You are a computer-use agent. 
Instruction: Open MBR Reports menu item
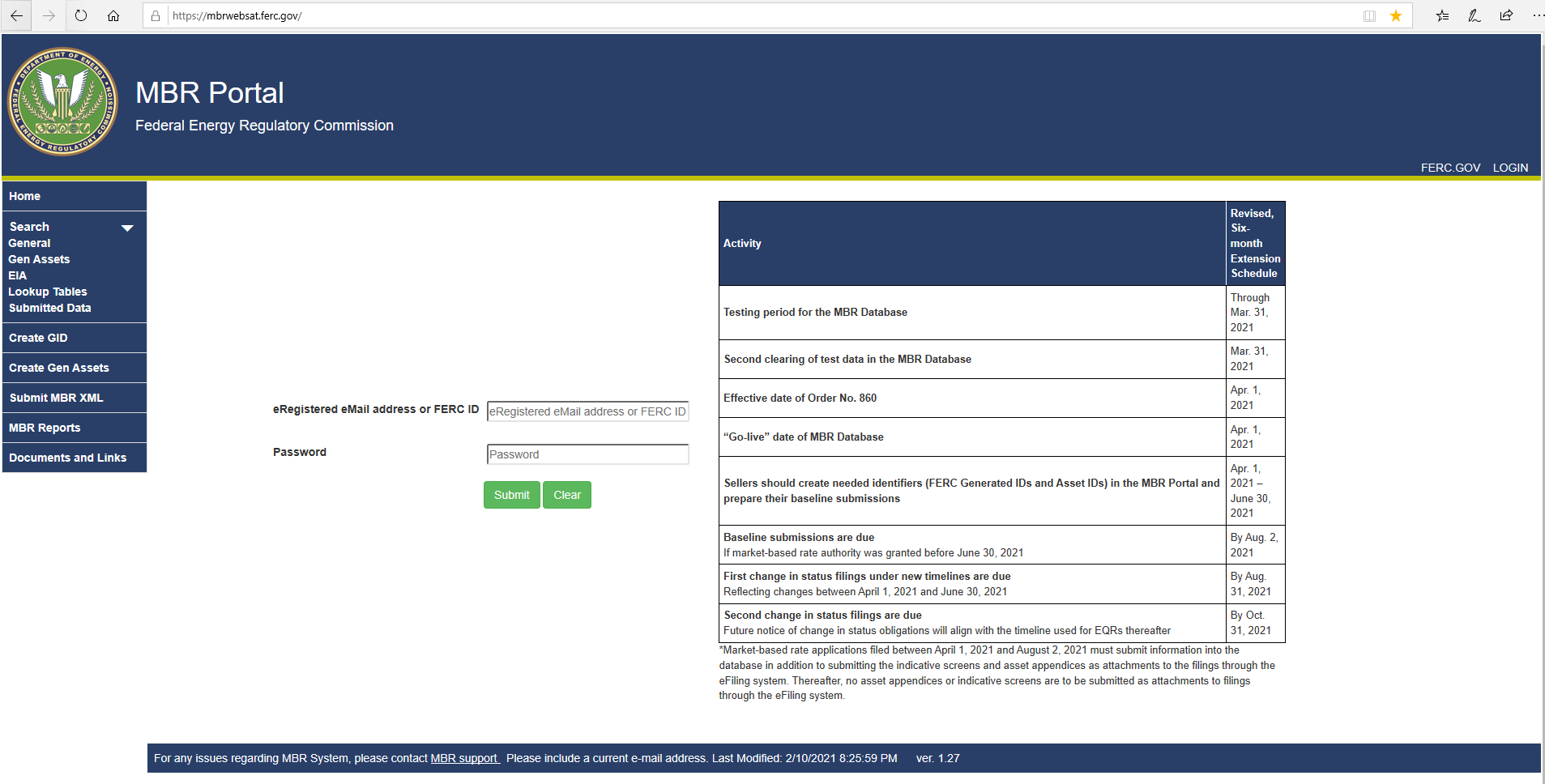point(75,428)
